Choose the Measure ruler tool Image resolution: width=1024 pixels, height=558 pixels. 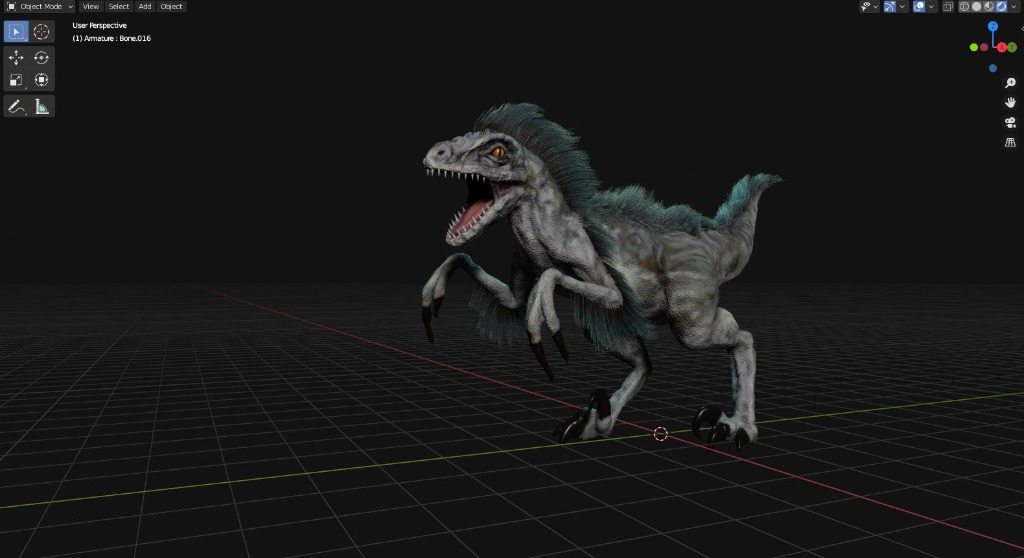(x=42, y=106)
